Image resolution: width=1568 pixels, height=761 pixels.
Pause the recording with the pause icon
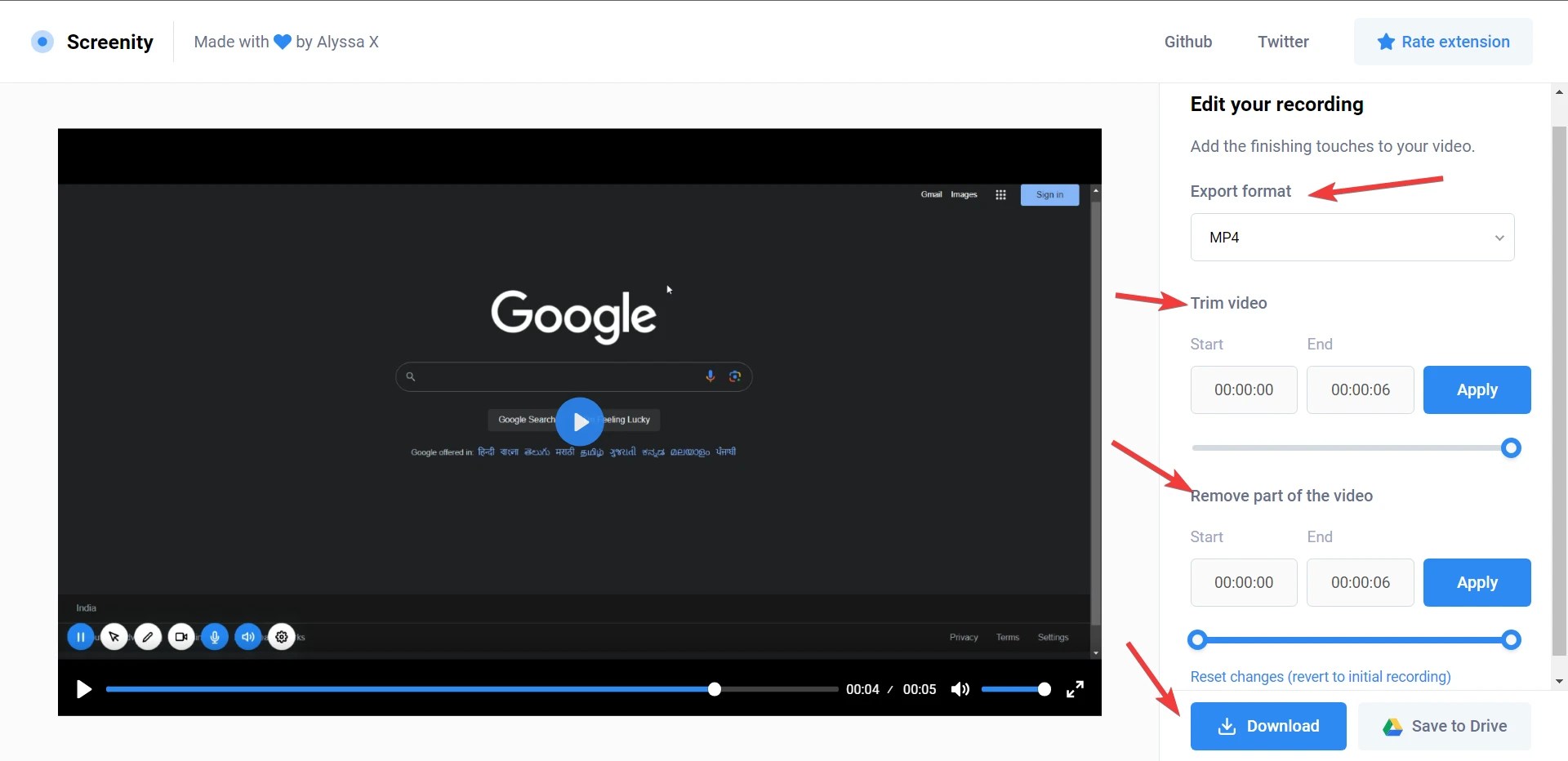(79, 636)
